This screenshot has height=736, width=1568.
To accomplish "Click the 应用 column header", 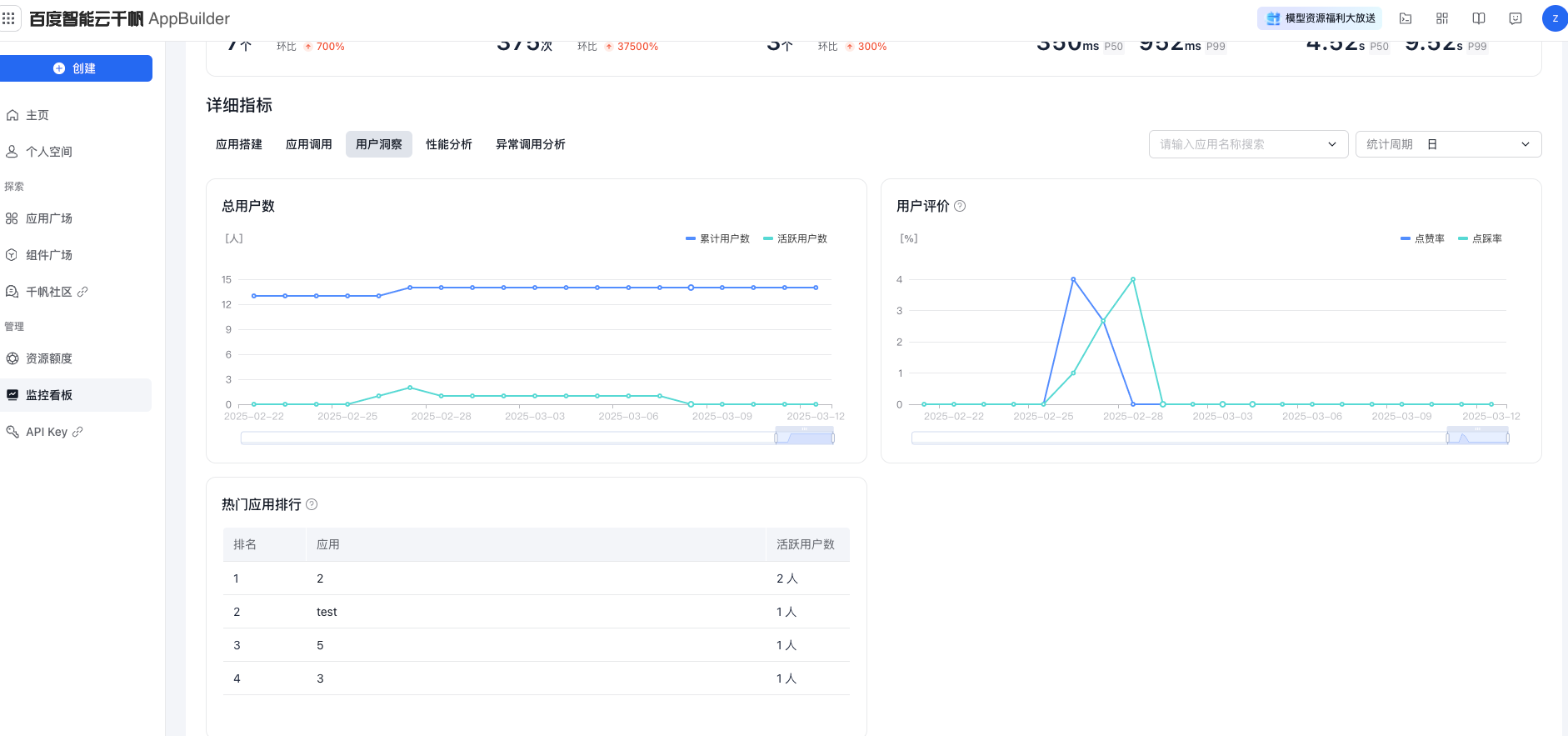I will [536, 544].
